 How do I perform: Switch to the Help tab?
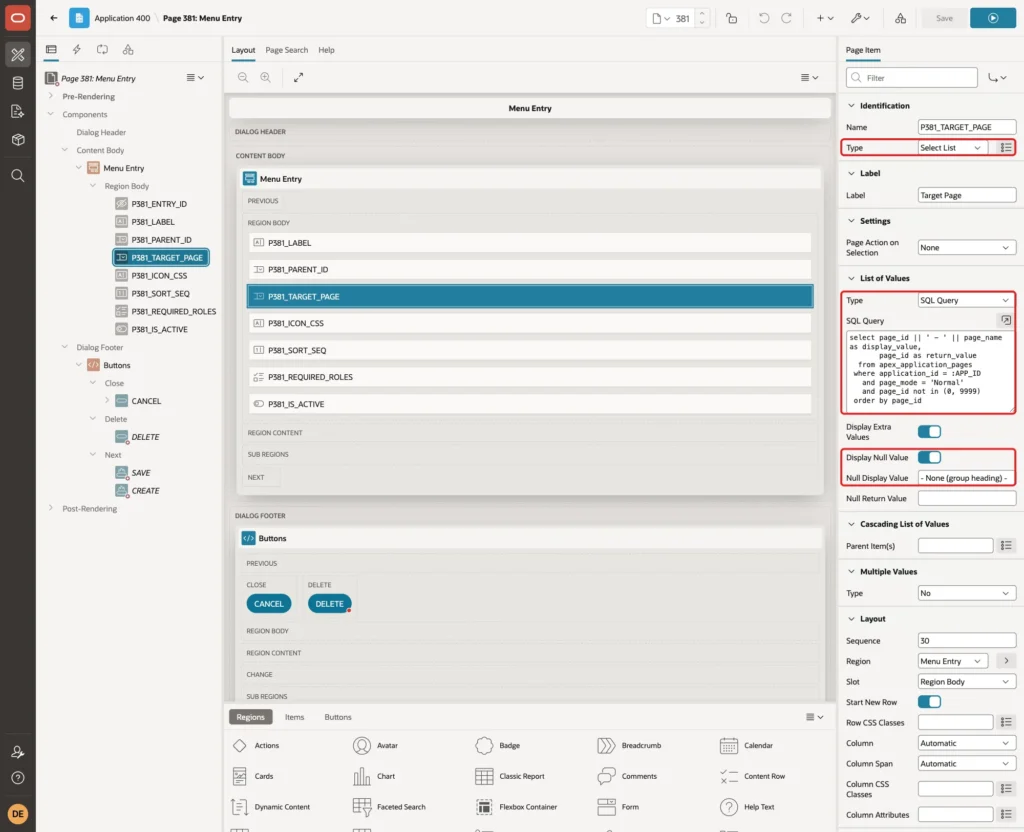click(x=326, y=50)
